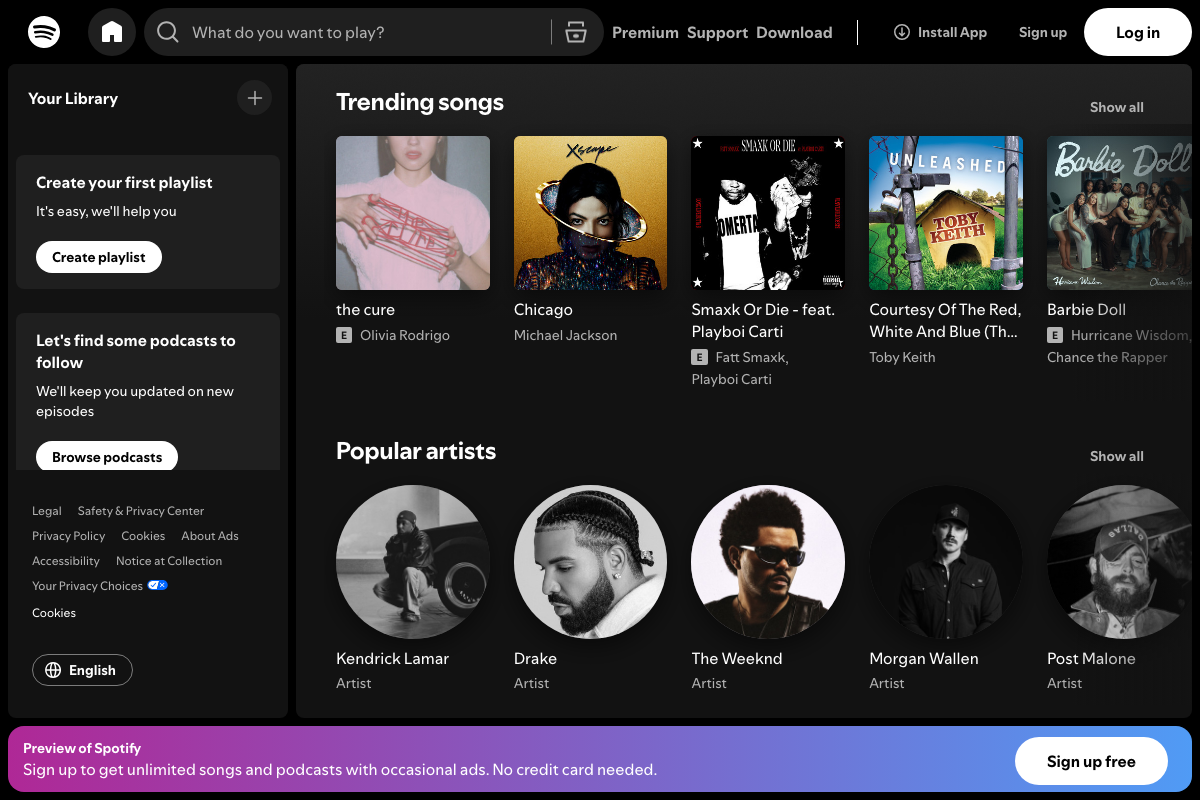The image size is (1200, 800).
Task: Click song title 'Chicago'
Action: 543,310
